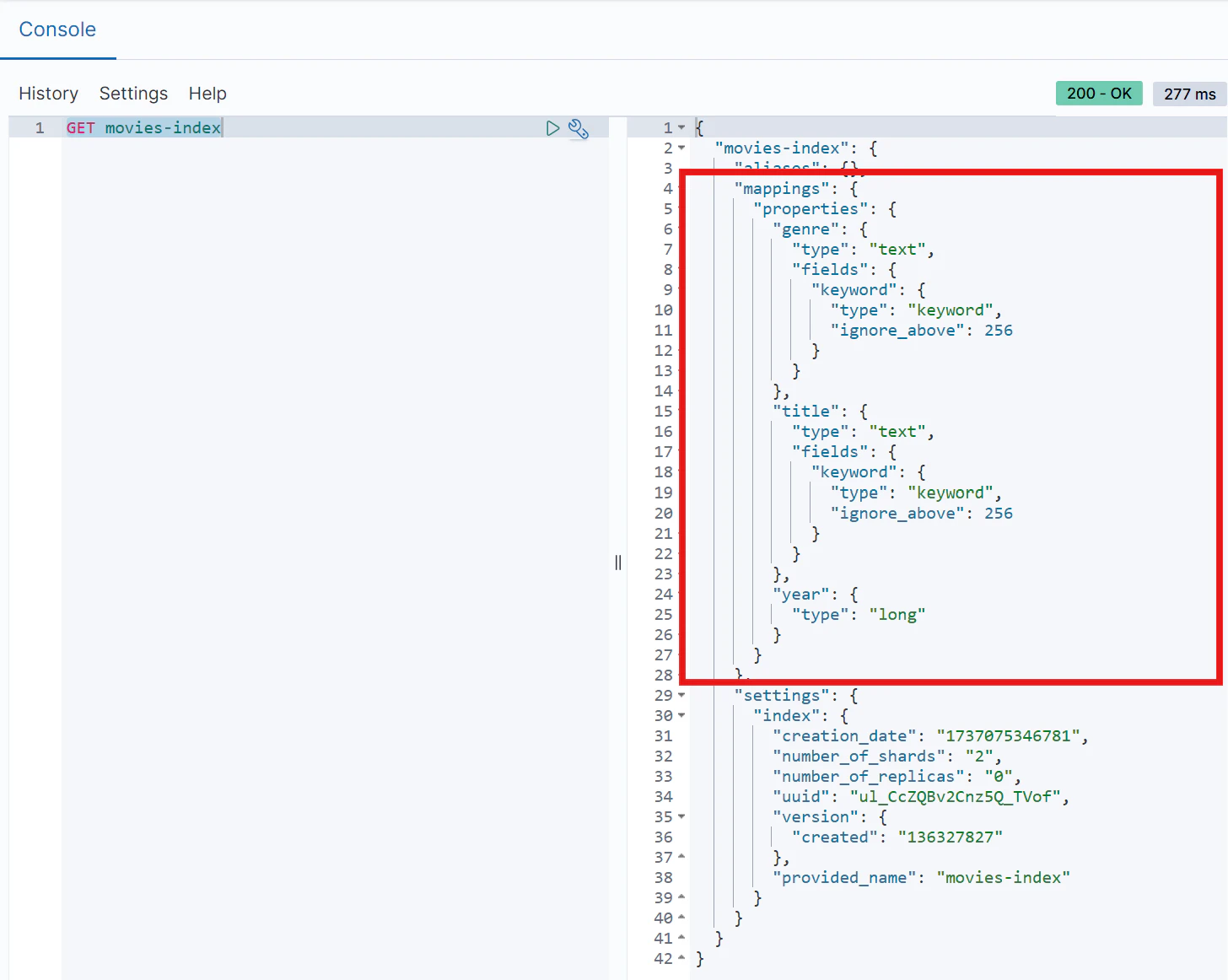Click the "mappings" key in the response
This screenshot has height=980, width=1228.
pos(782,189)
